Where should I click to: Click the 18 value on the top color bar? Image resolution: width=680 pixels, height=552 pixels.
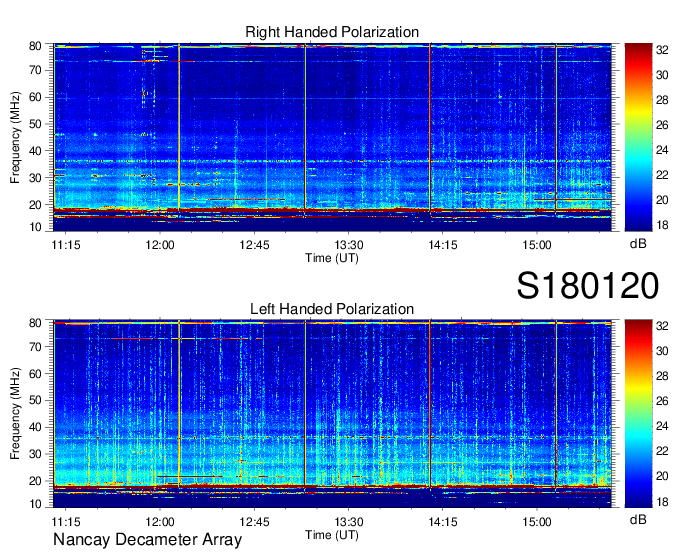coord(662,225)
